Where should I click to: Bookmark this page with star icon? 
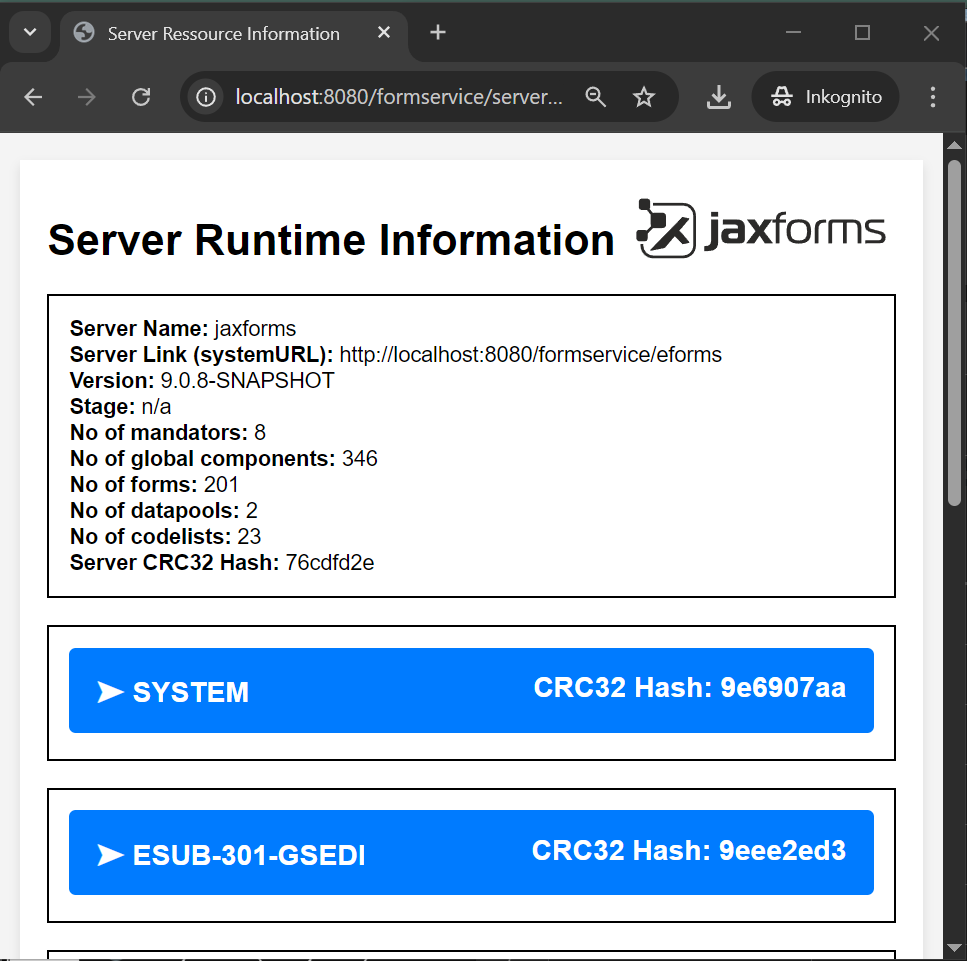click(x=644, y=97)
